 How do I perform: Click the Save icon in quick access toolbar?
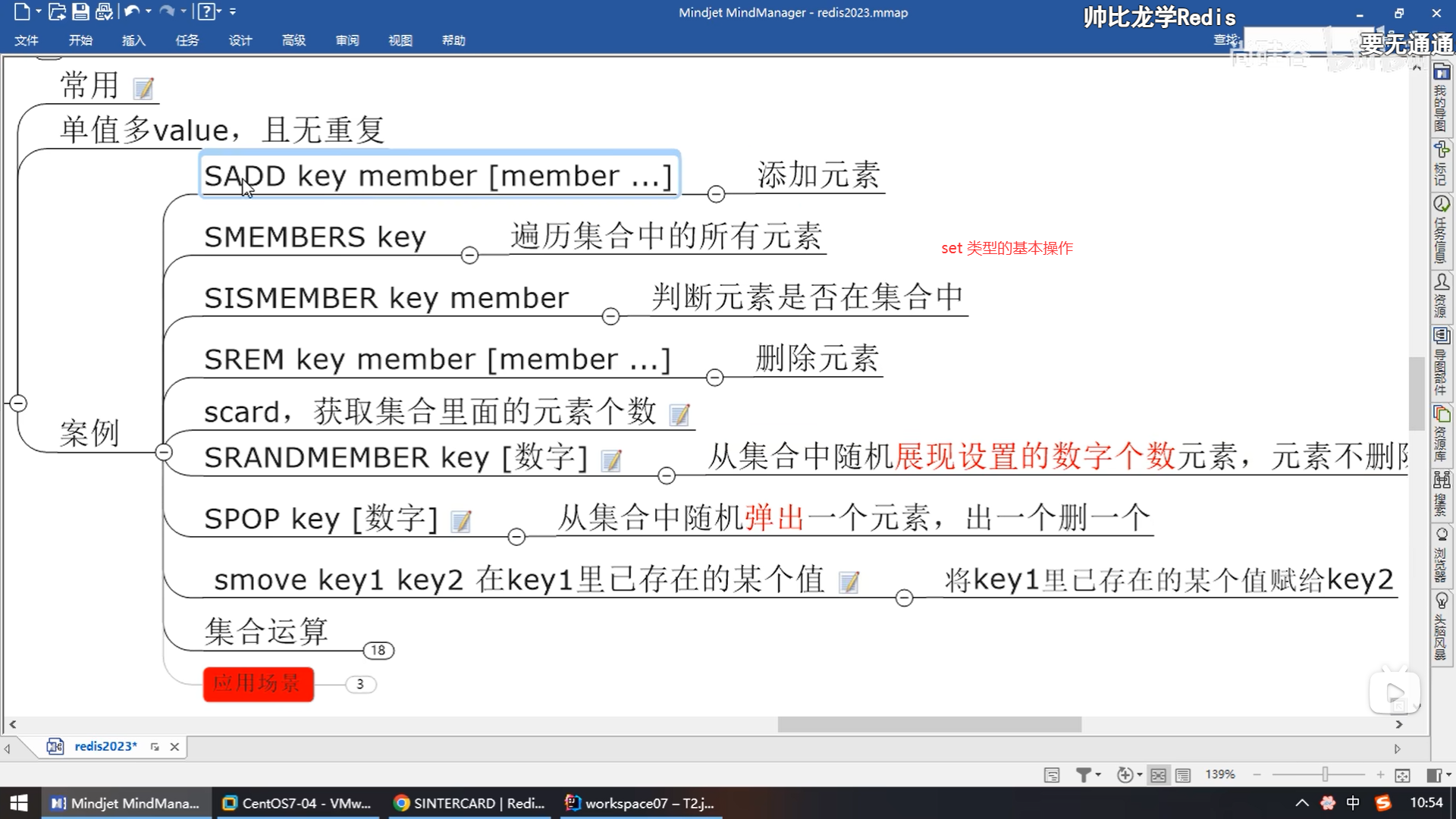coord(80,12)
